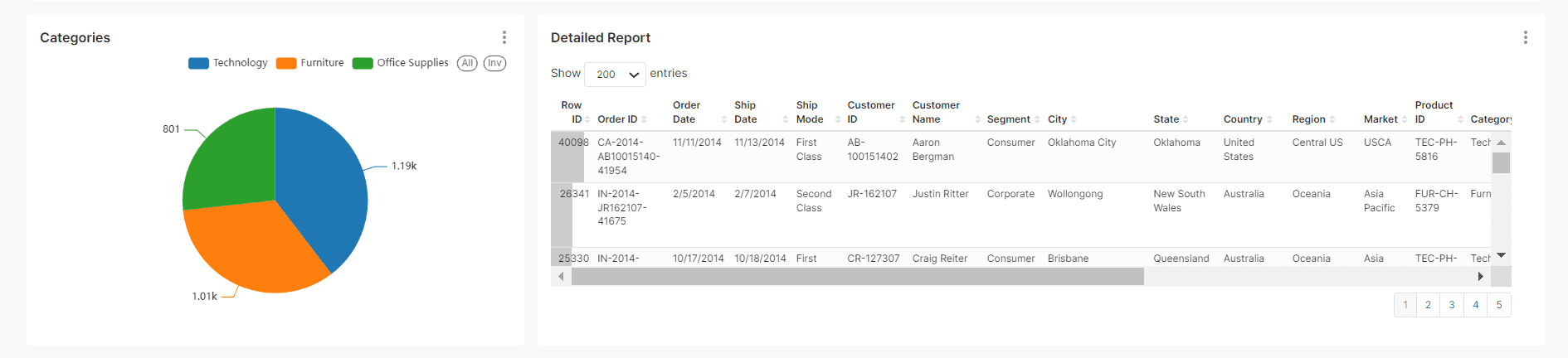Click the Inv invert legend button
Viewport: 1568px width, 358px height.
point(494,63)
